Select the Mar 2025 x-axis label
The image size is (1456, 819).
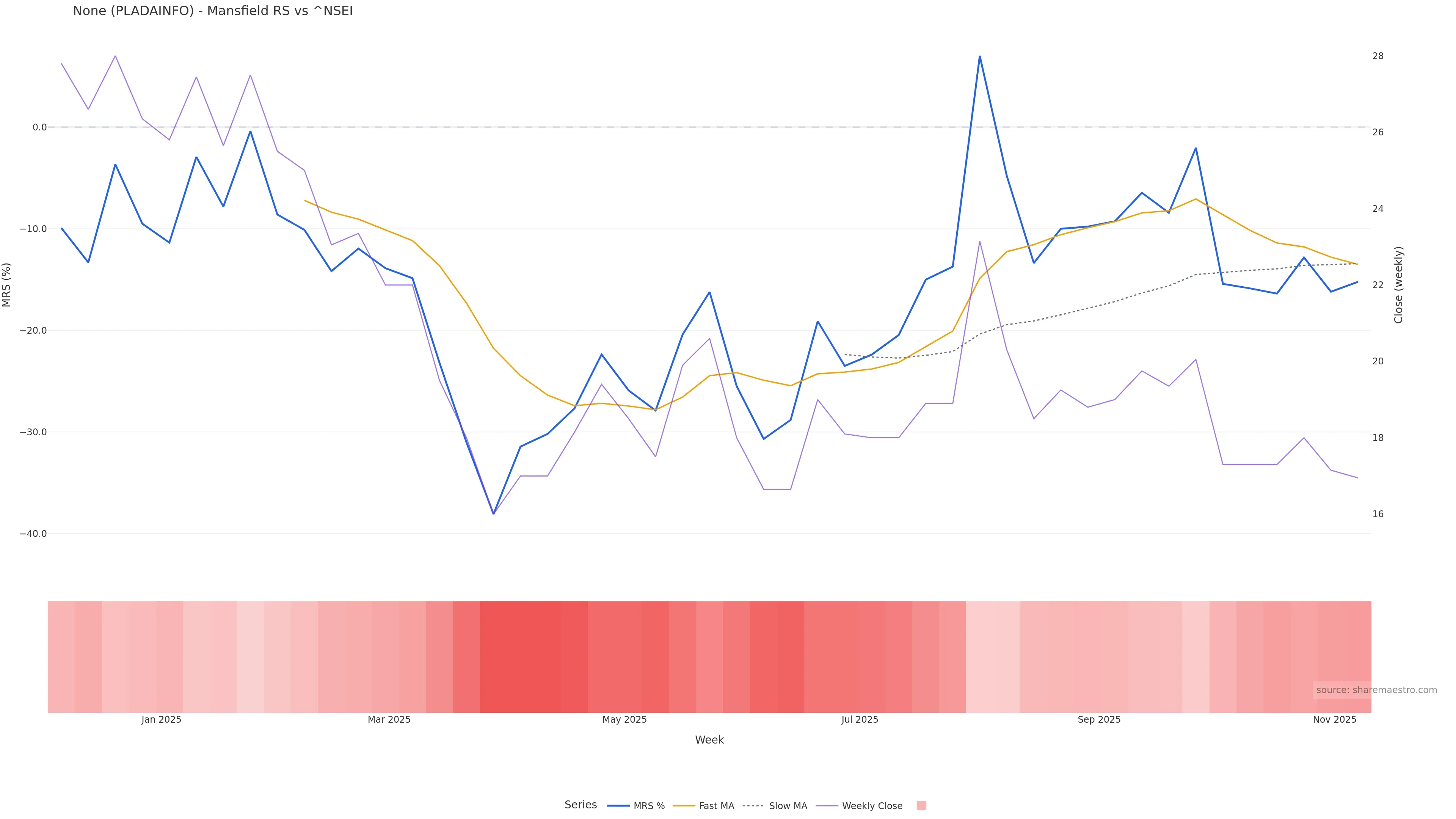click(389, 720)
